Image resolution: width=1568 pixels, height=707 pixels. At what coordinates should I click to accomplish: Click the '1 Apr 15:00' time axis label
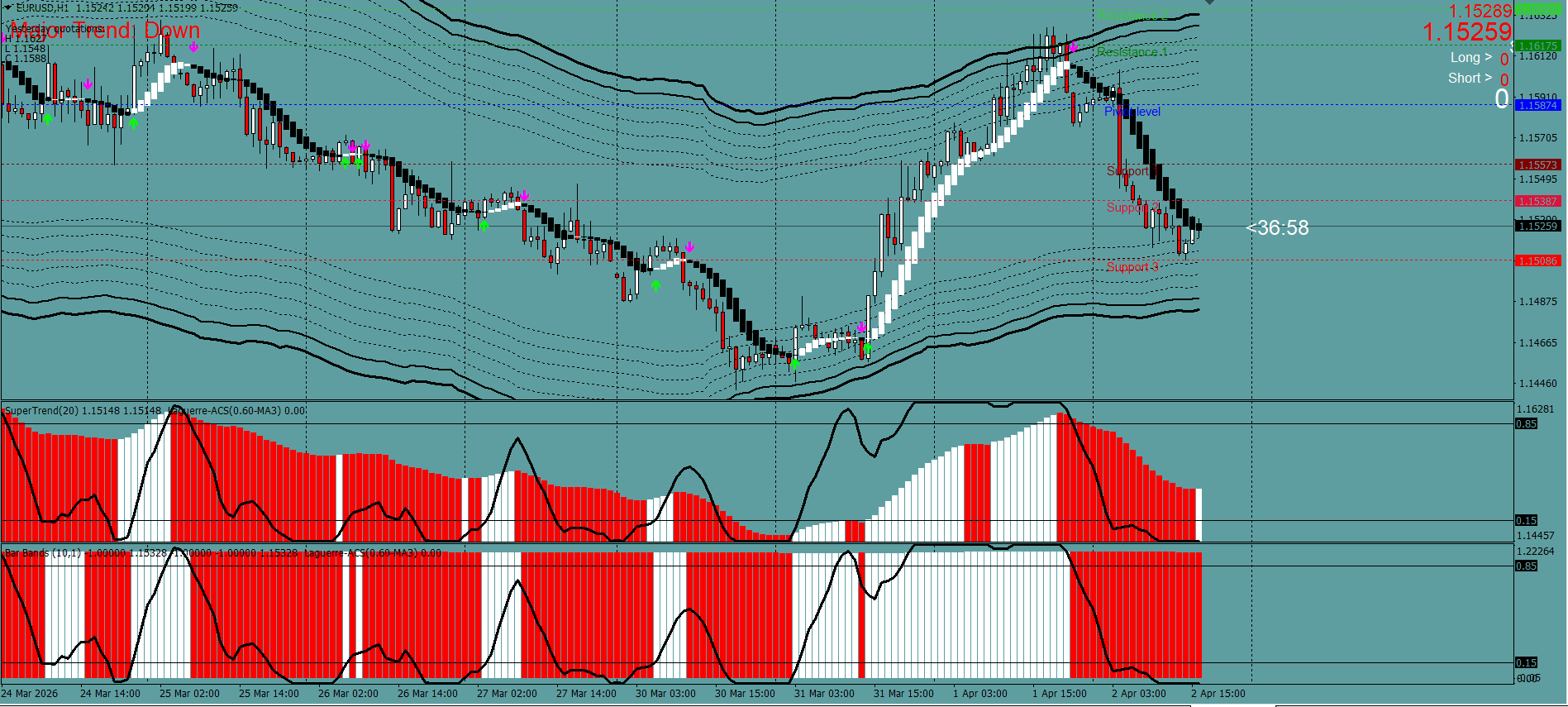coord(1060,694)
